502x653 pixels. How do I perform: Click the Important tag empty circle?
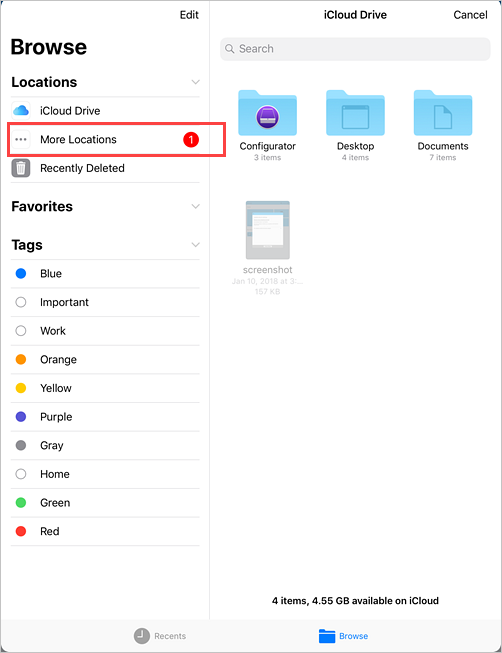(21, 302)
